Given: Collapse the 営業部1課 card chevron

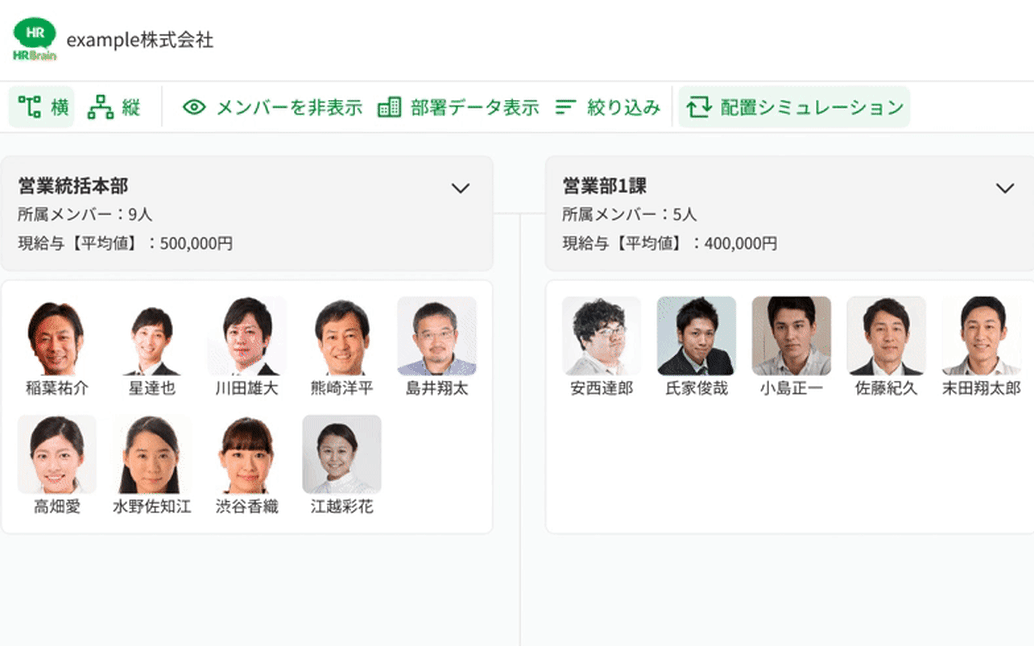Looking at the screenshot, I should point(1003,188).
